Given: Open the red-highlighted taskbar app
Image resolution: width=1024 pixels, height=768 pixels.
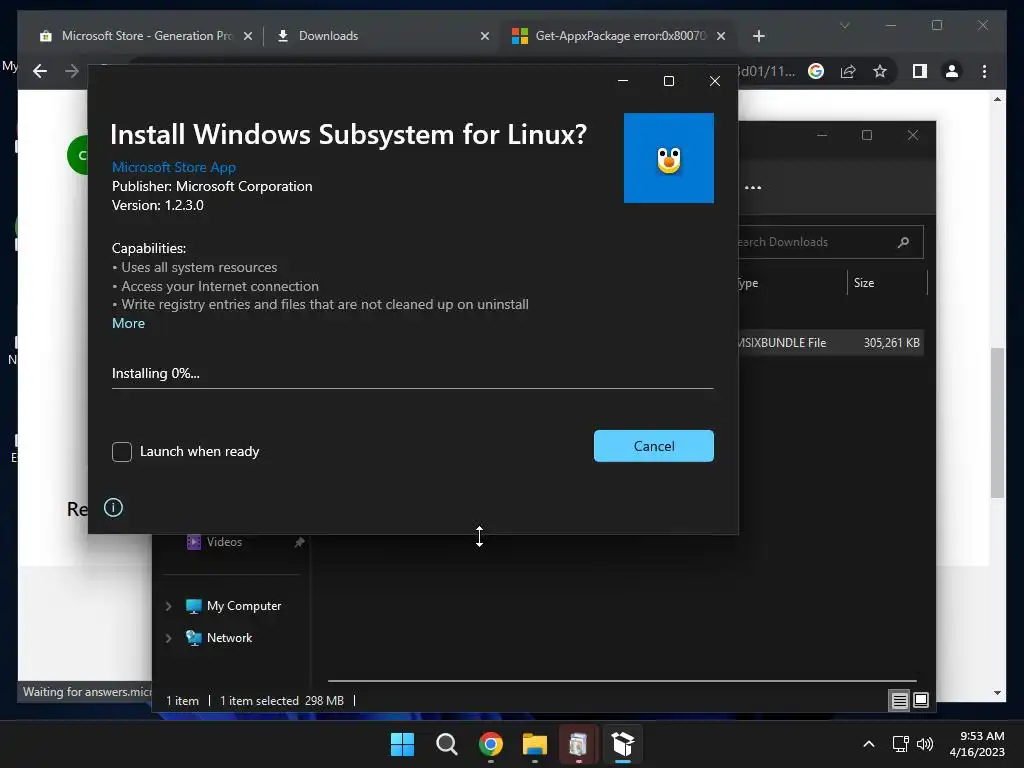Looking at the screenshot, I should point(579,744).
